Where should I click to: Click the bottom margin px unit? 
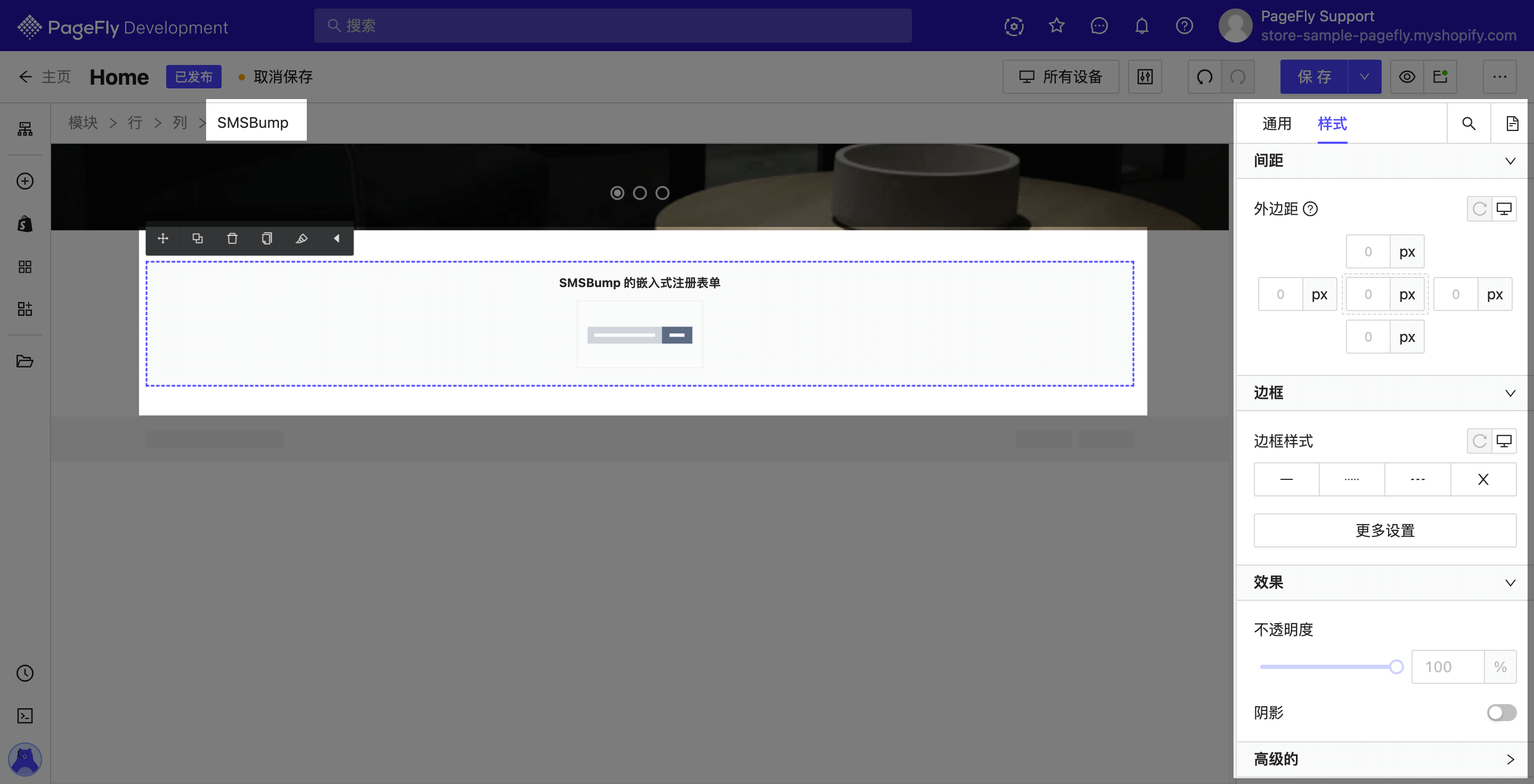click(x=1407, y=337)
